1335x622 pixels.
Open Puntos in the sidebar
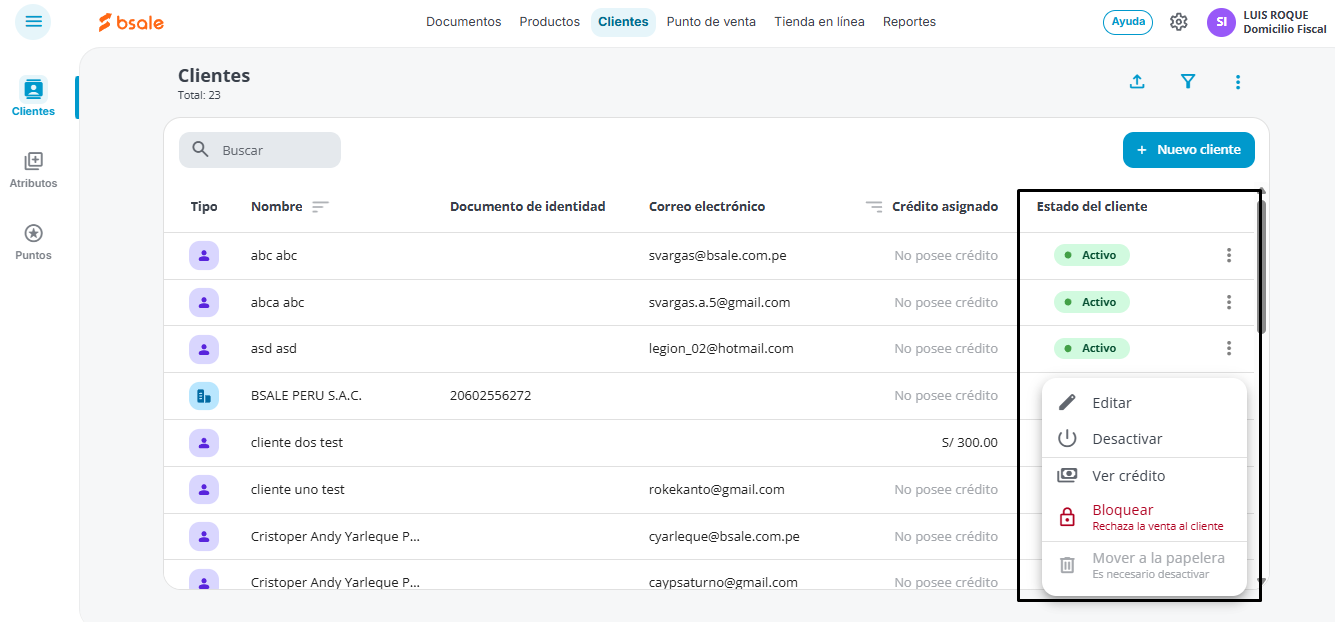pyautogui.click(x=33, y=242)
